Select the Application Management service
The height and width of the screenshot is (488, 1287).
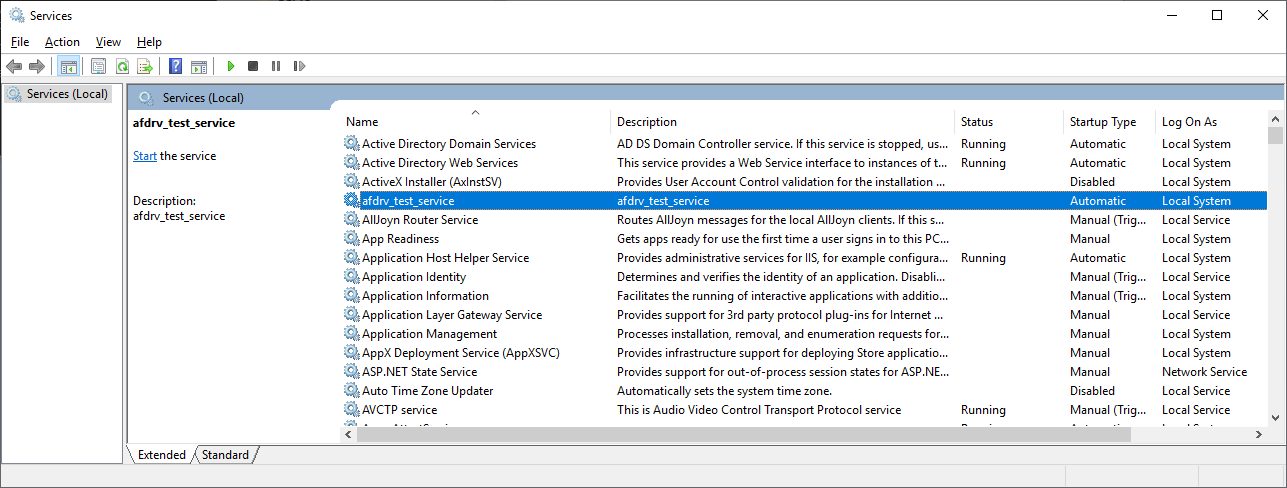(x=429, y=334)
